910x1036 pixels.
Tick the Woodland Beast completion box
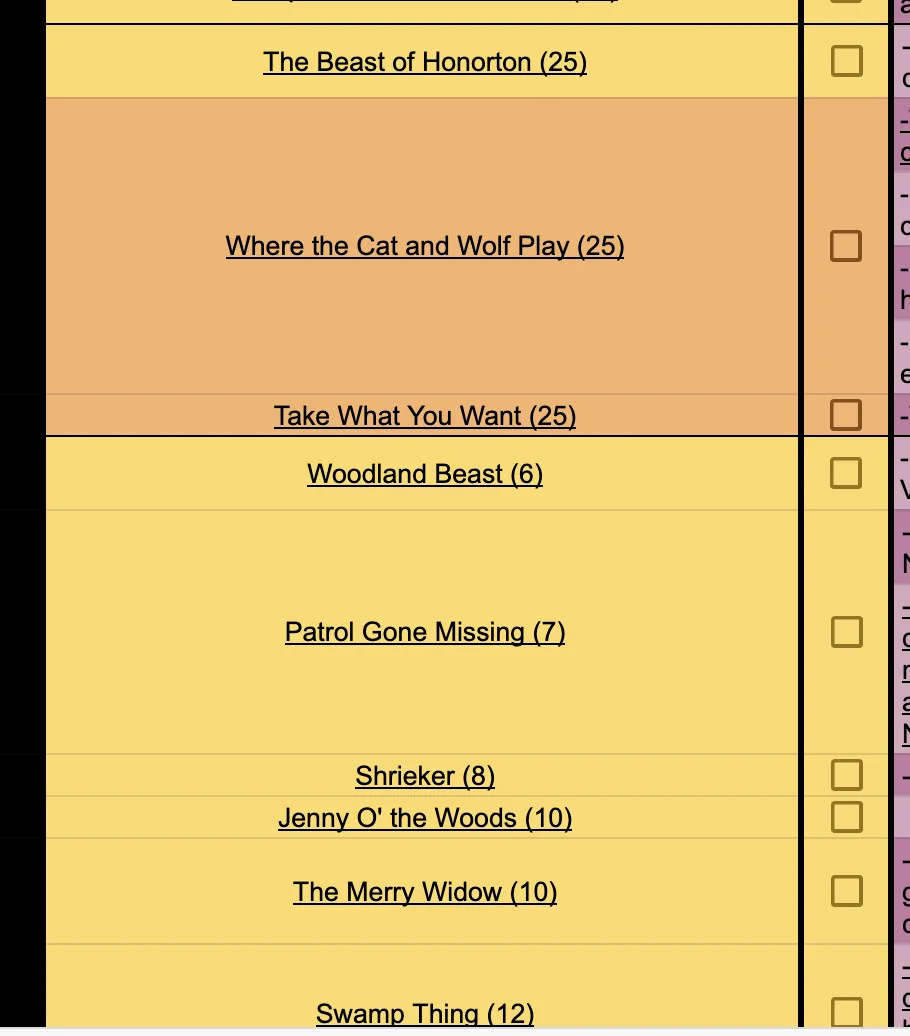(x=846, y=473)
